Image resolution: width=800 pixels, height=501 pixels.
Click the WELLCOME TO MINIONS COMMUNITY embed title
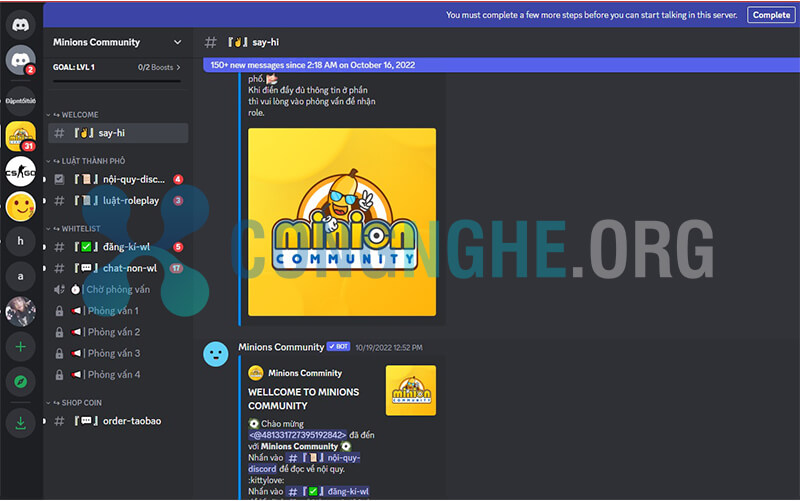point(303,399)
